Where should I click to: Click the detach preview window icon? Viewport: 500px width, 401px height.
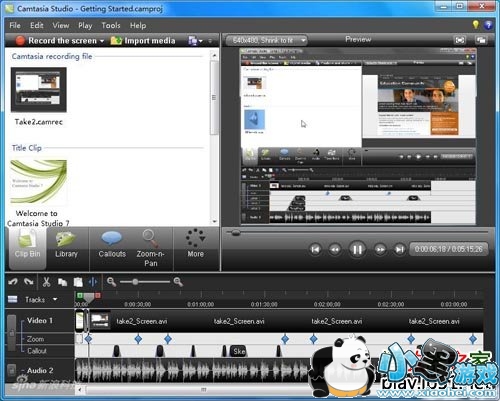point(481,40)
